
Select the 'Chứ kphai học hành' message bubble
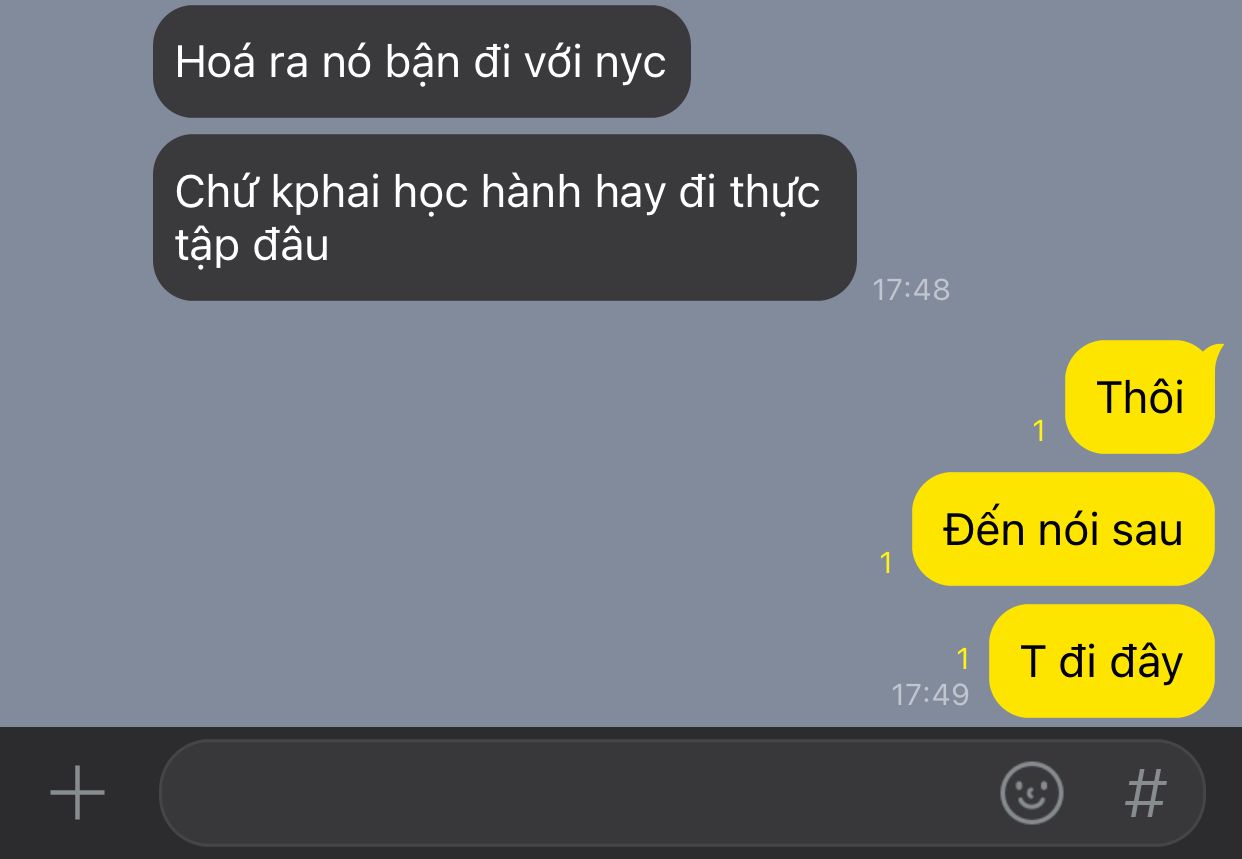coord(504,217)
